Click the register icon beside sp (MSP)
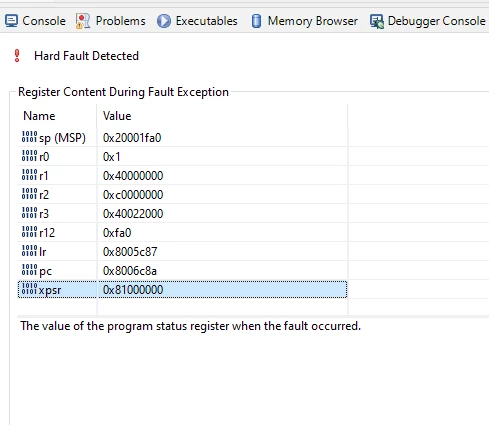489x425 pixels. pyautogui.click(x=29, y=137)
